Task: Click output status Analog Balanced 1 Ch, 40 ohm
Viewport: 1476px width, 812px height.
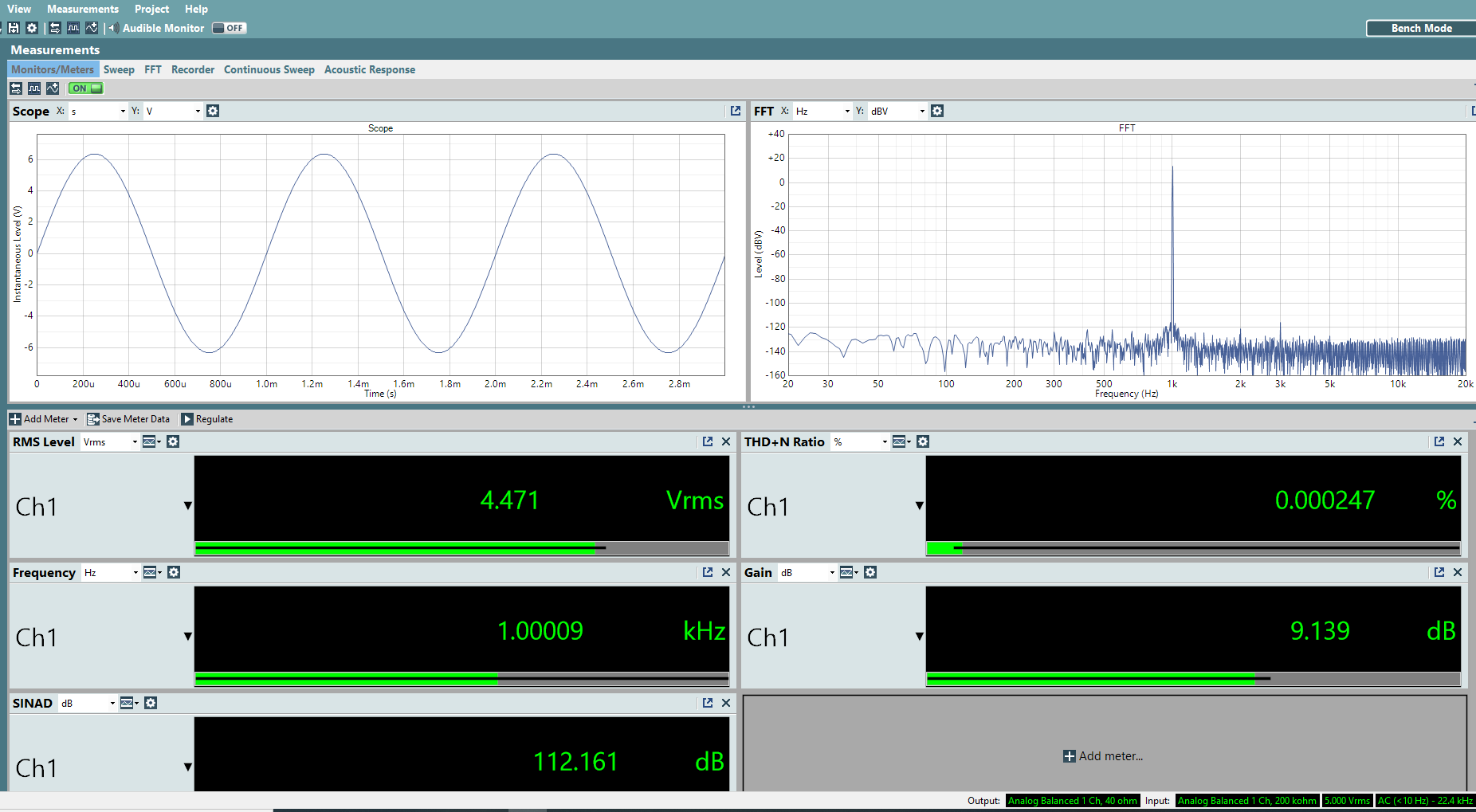Action: click(x=1073, y=801)
